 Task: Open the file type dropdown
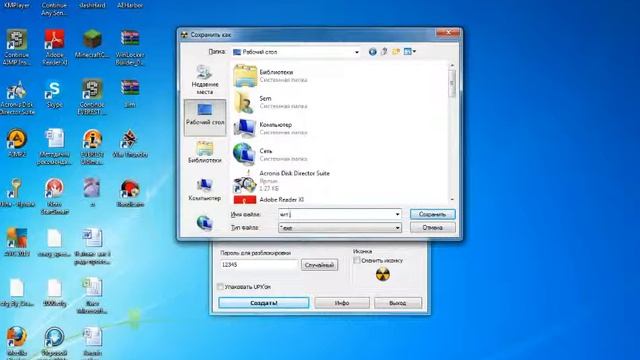coord(340,228)
